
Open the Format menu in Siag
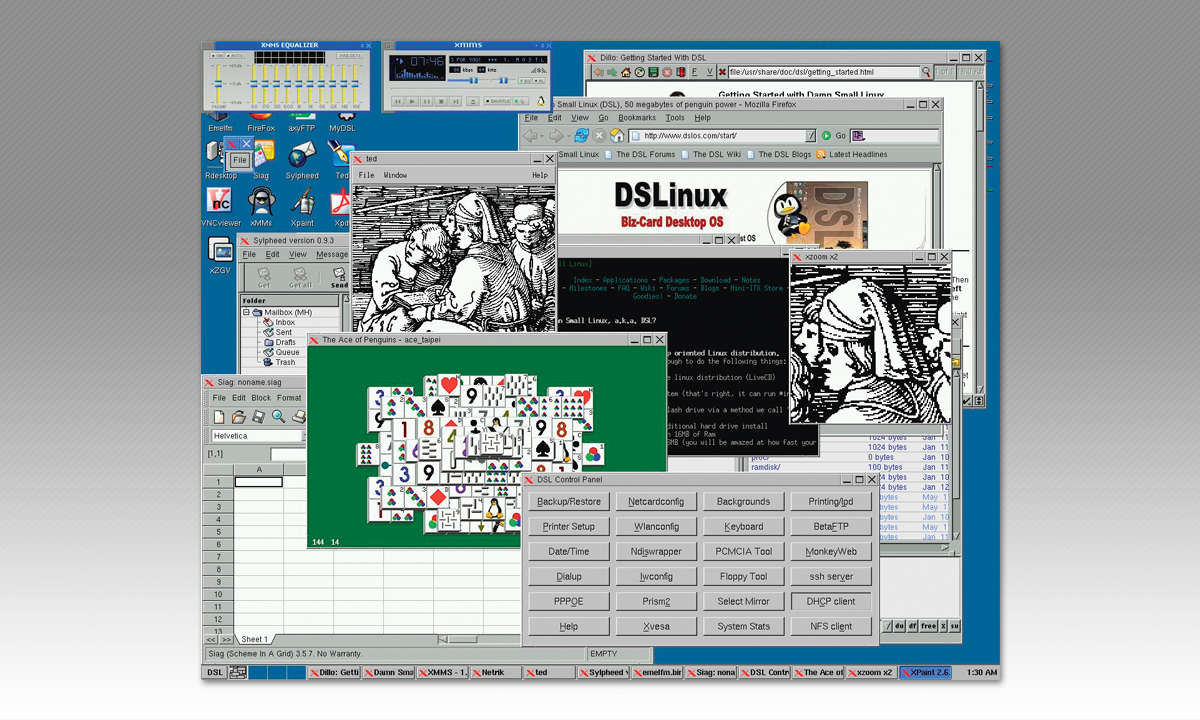[289, 398]
